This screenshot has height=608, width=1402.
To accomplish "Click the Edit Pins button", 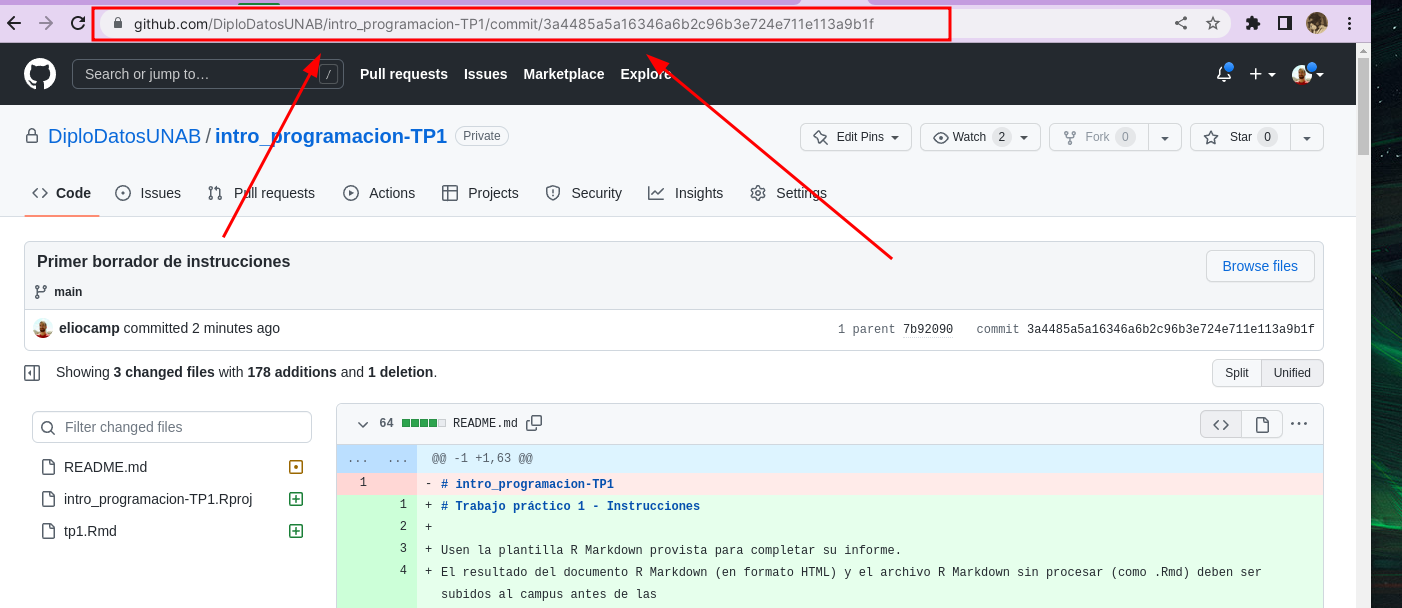I will [x=856, y=137].
